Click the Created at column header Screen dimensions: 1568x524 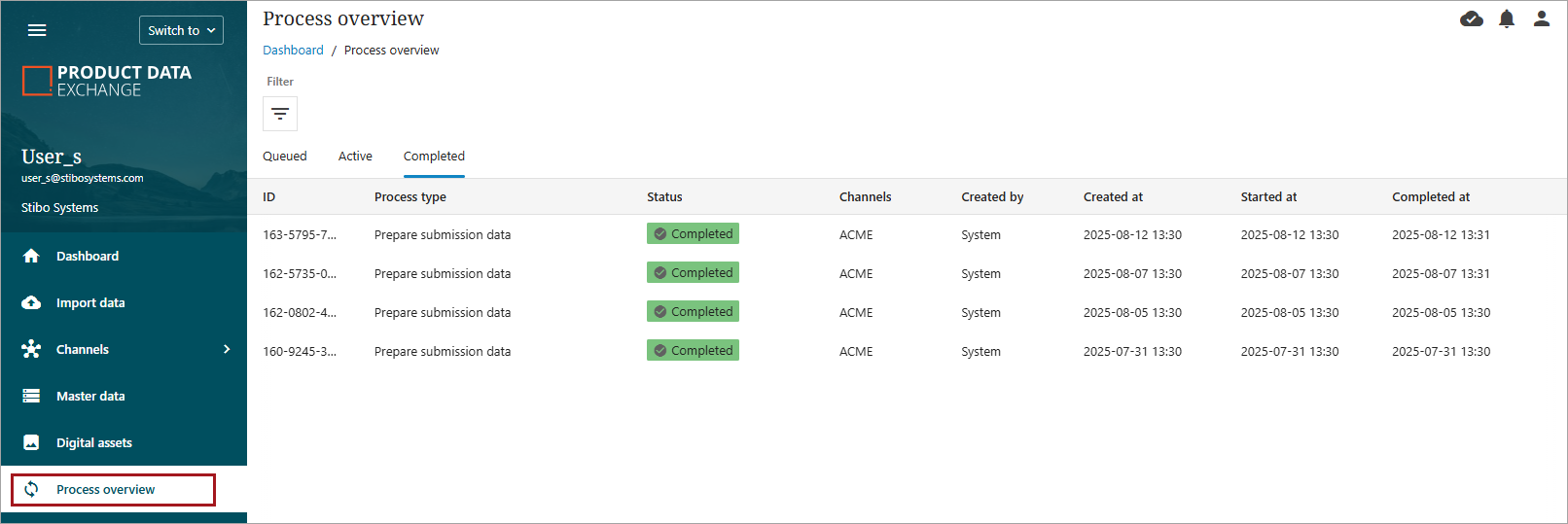click(x=1113, y=196)
